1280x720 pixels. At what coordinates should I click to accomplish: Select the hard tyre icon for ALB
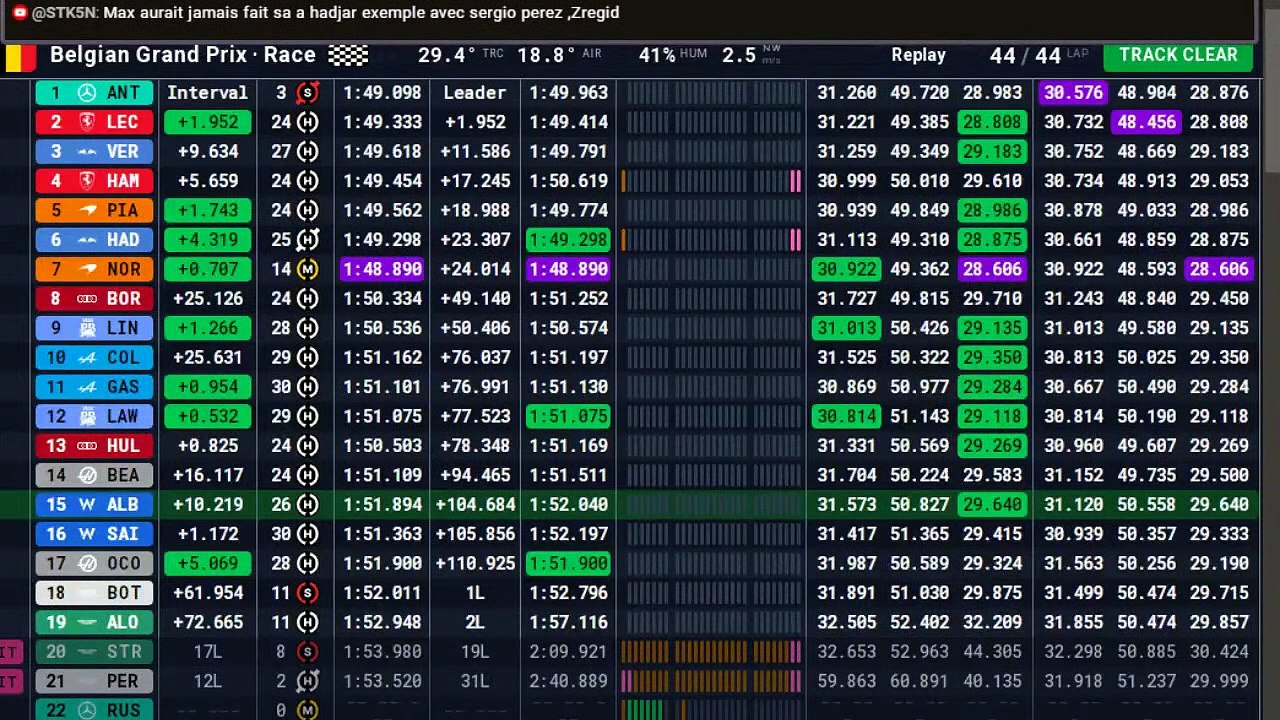click(x=308, y=505)
